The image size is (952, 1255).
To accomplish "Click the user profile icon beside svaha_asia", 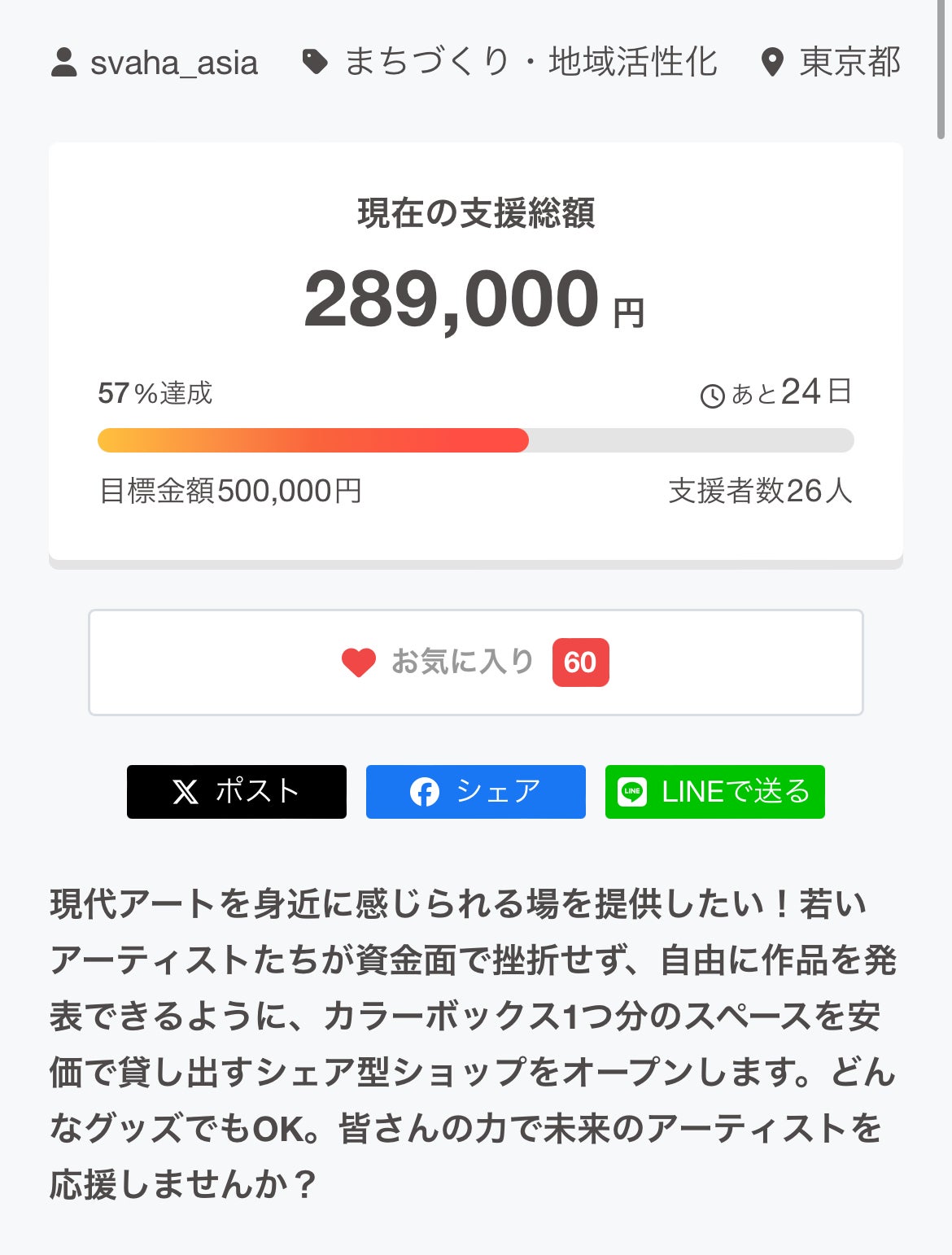I will 63,63.
